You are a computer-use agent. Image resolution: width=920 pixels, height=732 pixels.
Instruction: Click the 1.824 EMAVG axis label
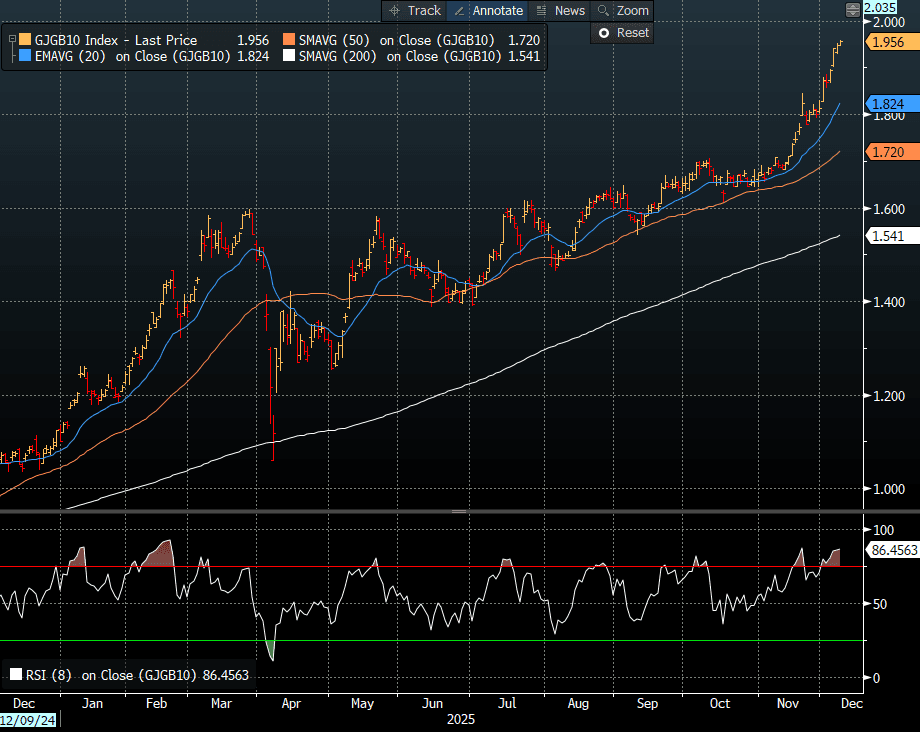(x=888, y=104)
